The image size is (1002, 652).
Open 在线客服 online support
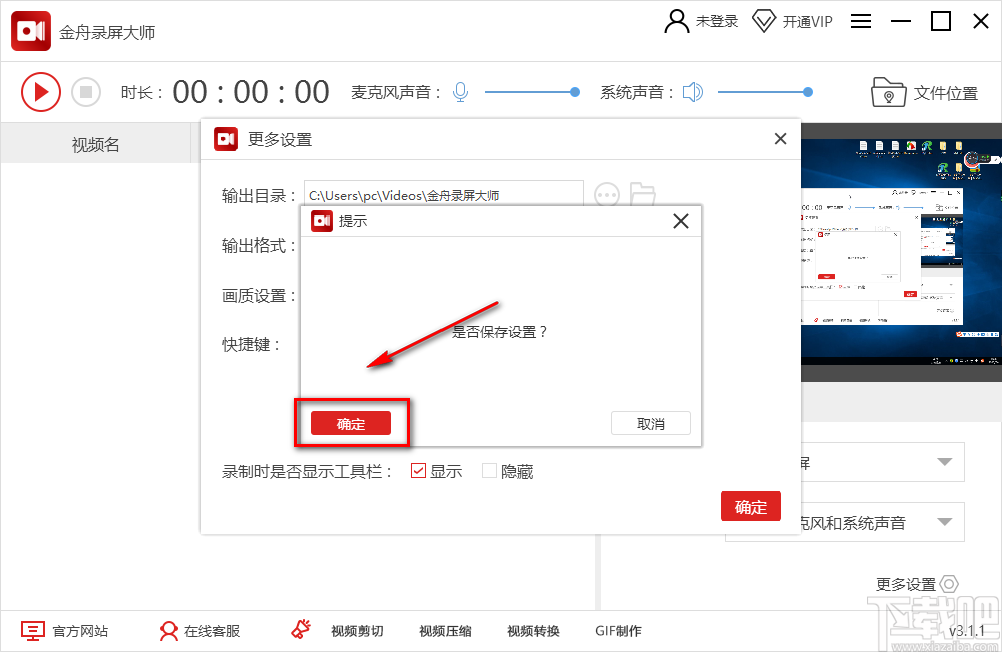tap(212, 631)
